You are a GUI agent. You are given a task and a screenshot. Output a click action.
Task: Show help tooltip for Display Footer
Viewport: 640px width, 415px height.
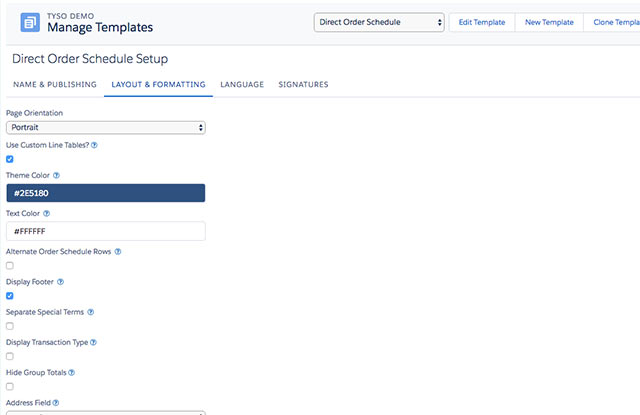[61, 282]
